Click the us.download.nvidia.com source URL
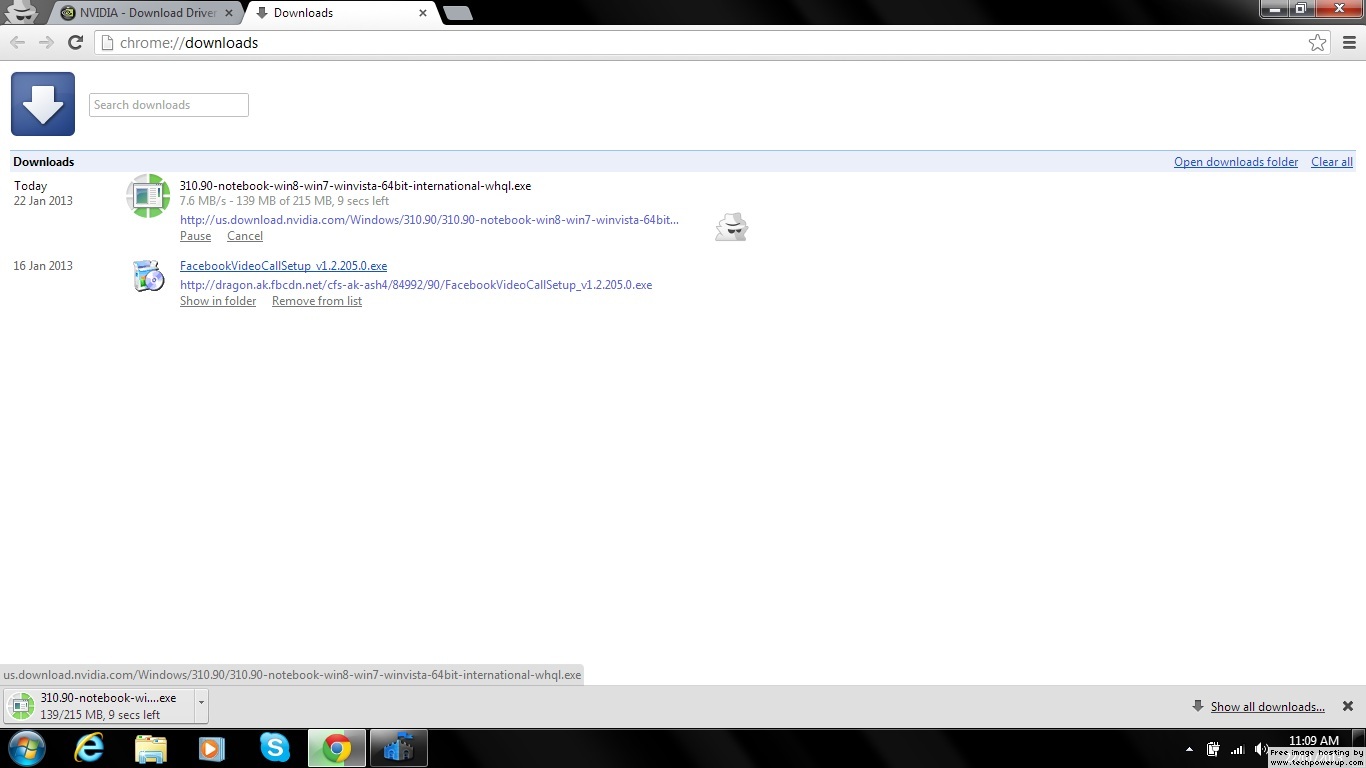Viewport: 1366px width, 768px height. (429, 220)
